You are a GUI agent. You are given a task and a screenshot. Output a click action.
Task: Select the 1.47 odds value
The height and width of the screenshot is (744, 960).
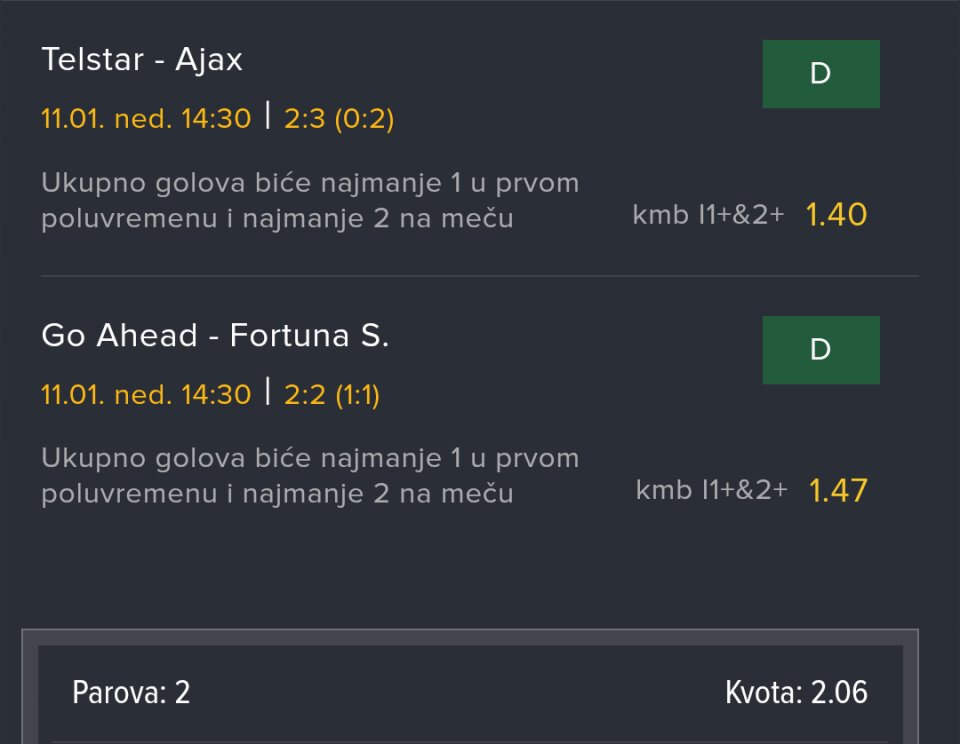(x=838, y=490)
